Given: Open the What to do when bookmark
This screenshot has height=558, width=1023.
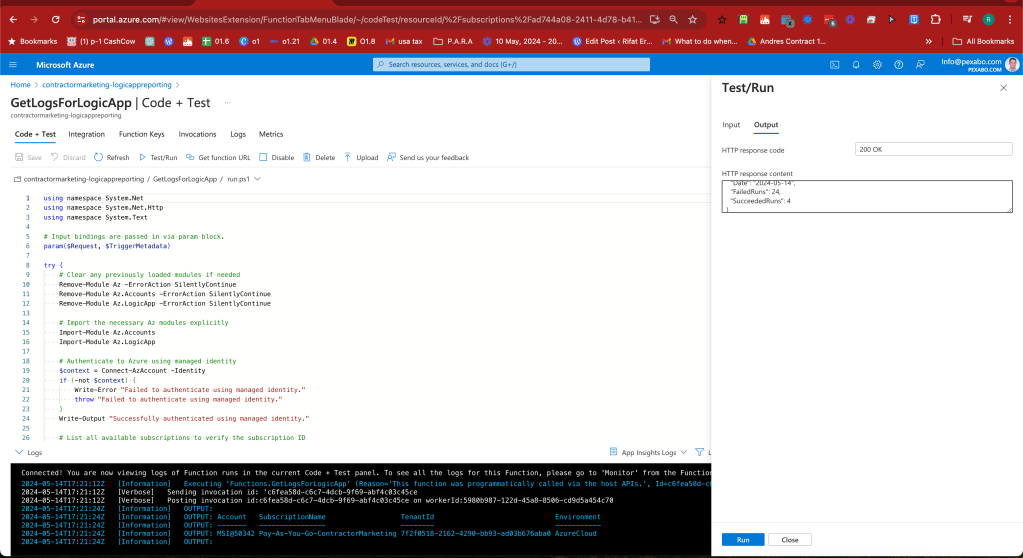Looking at the screenshot, I should [x=699, y=41].
